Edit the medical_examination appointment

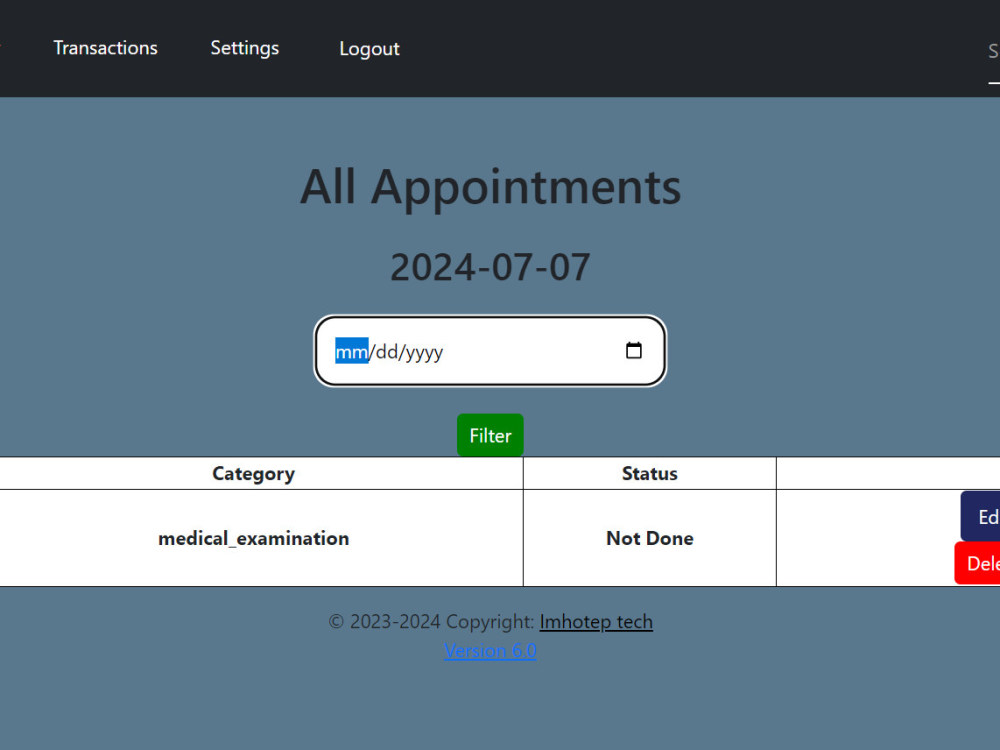(x=980, y=517)
